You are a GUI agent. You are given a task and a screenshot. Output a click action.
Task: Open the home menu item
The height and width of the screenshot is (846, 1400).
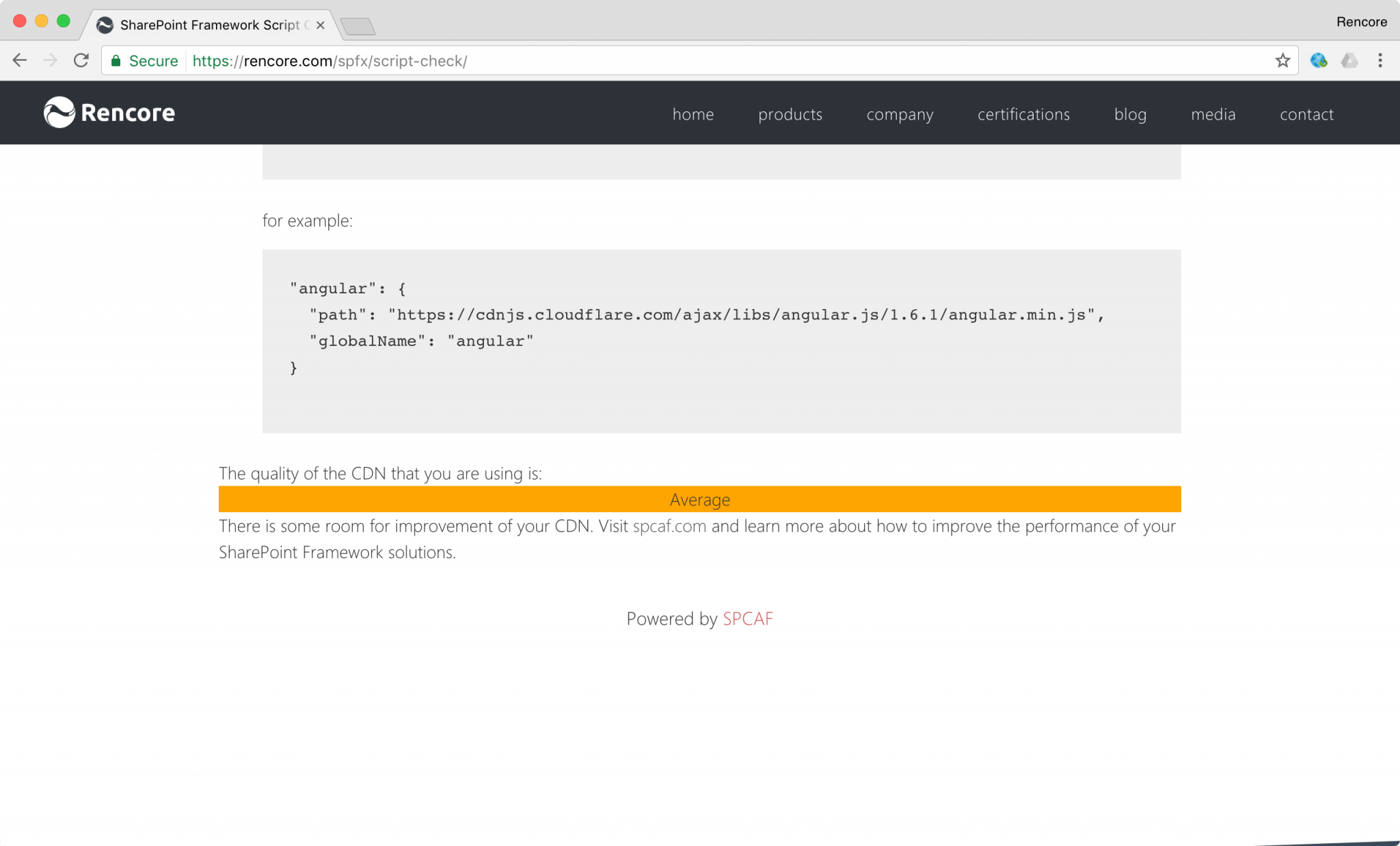(x=693, y=114)
